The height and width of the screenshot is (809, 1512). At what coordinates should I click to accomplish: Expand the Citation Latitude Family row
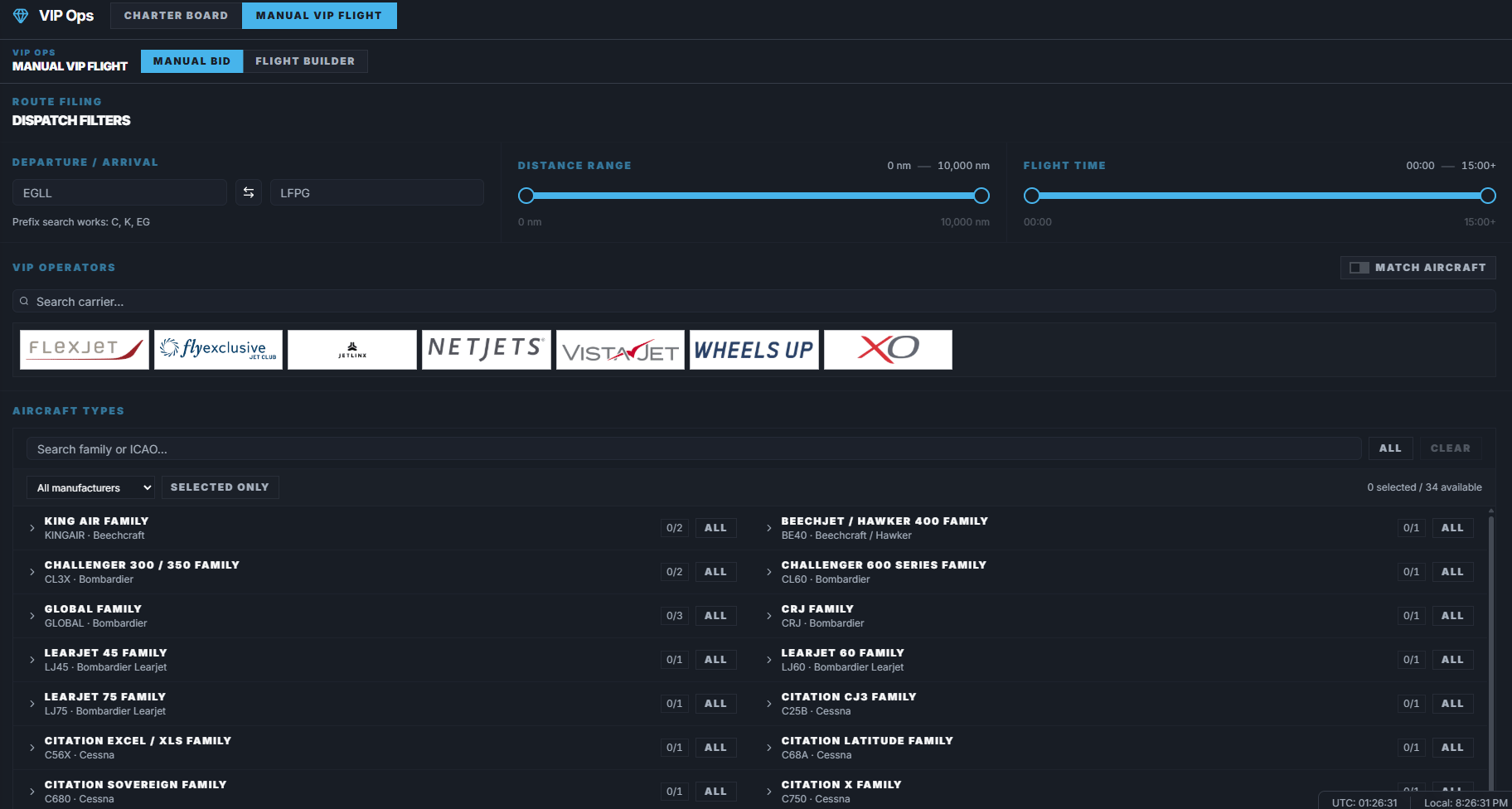769,748
